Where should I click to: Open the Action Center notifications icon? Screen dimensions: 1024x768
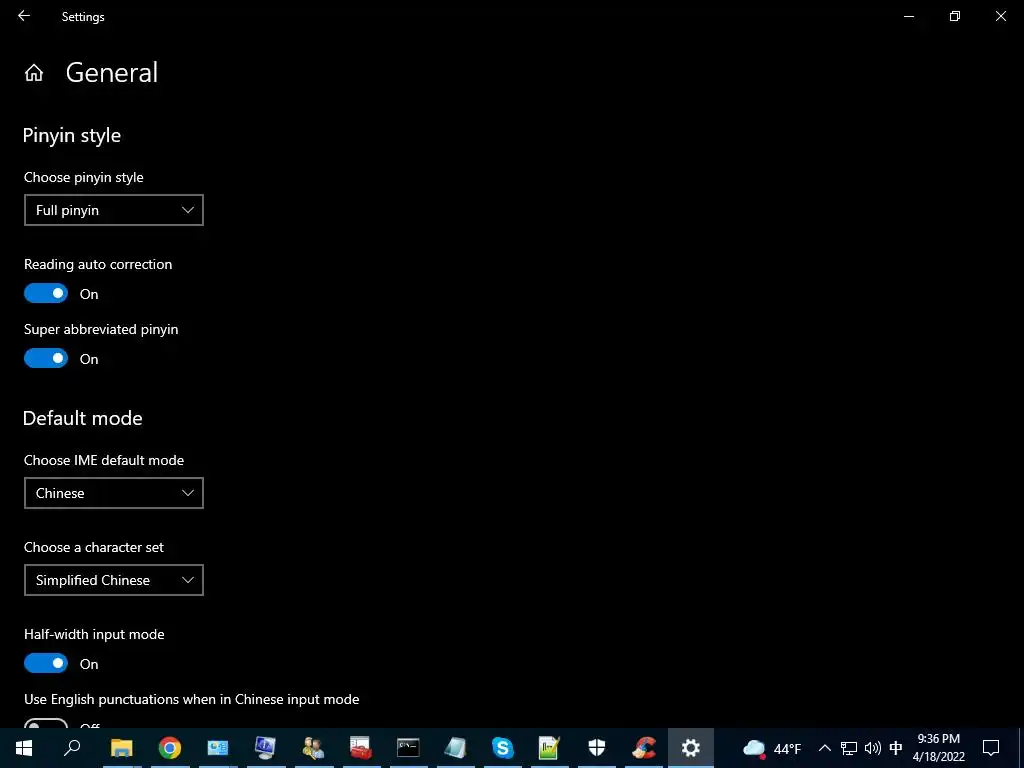991,748
